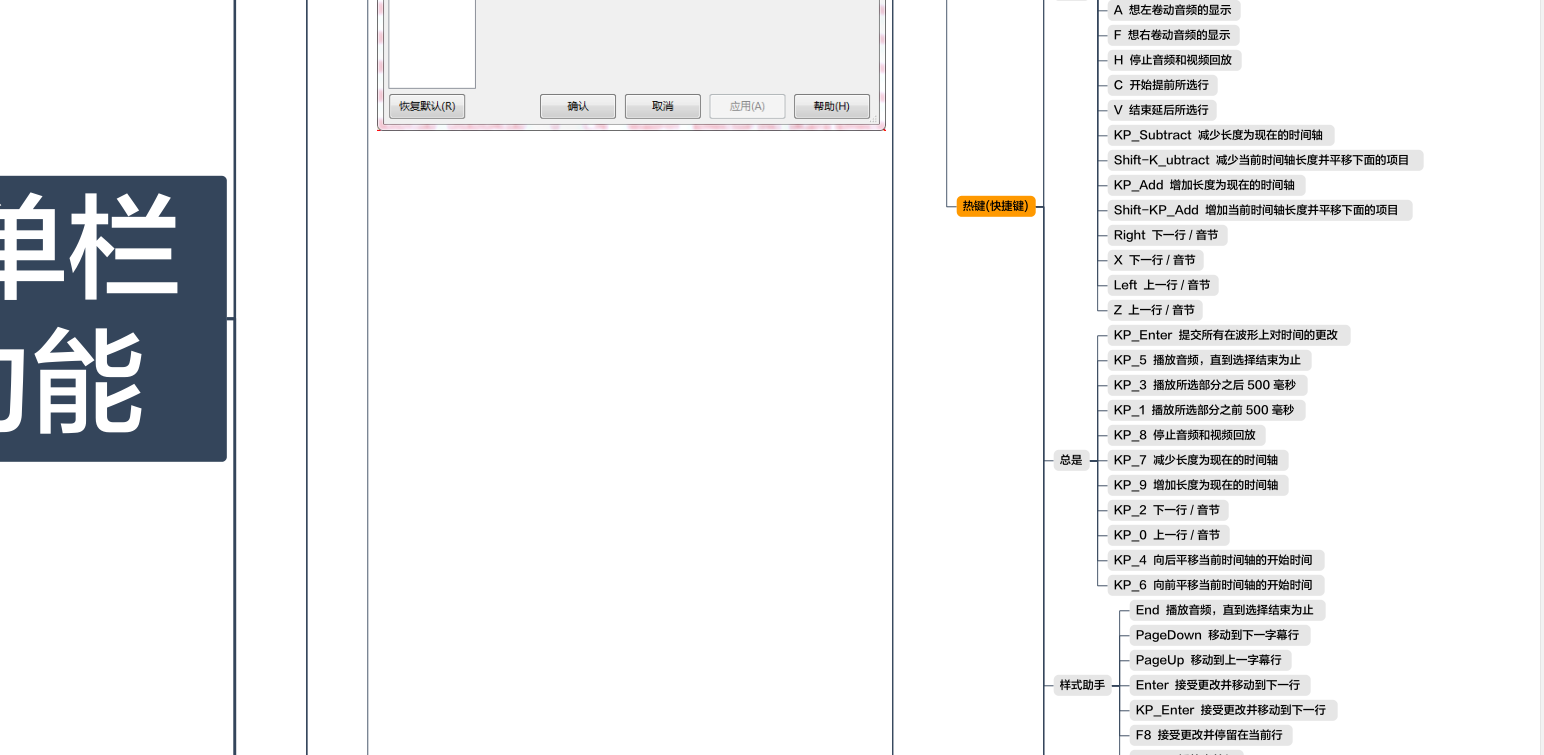Select node 'KP_Subtract 减少长度为现在的时间轴'

(x=1220, y=135)
